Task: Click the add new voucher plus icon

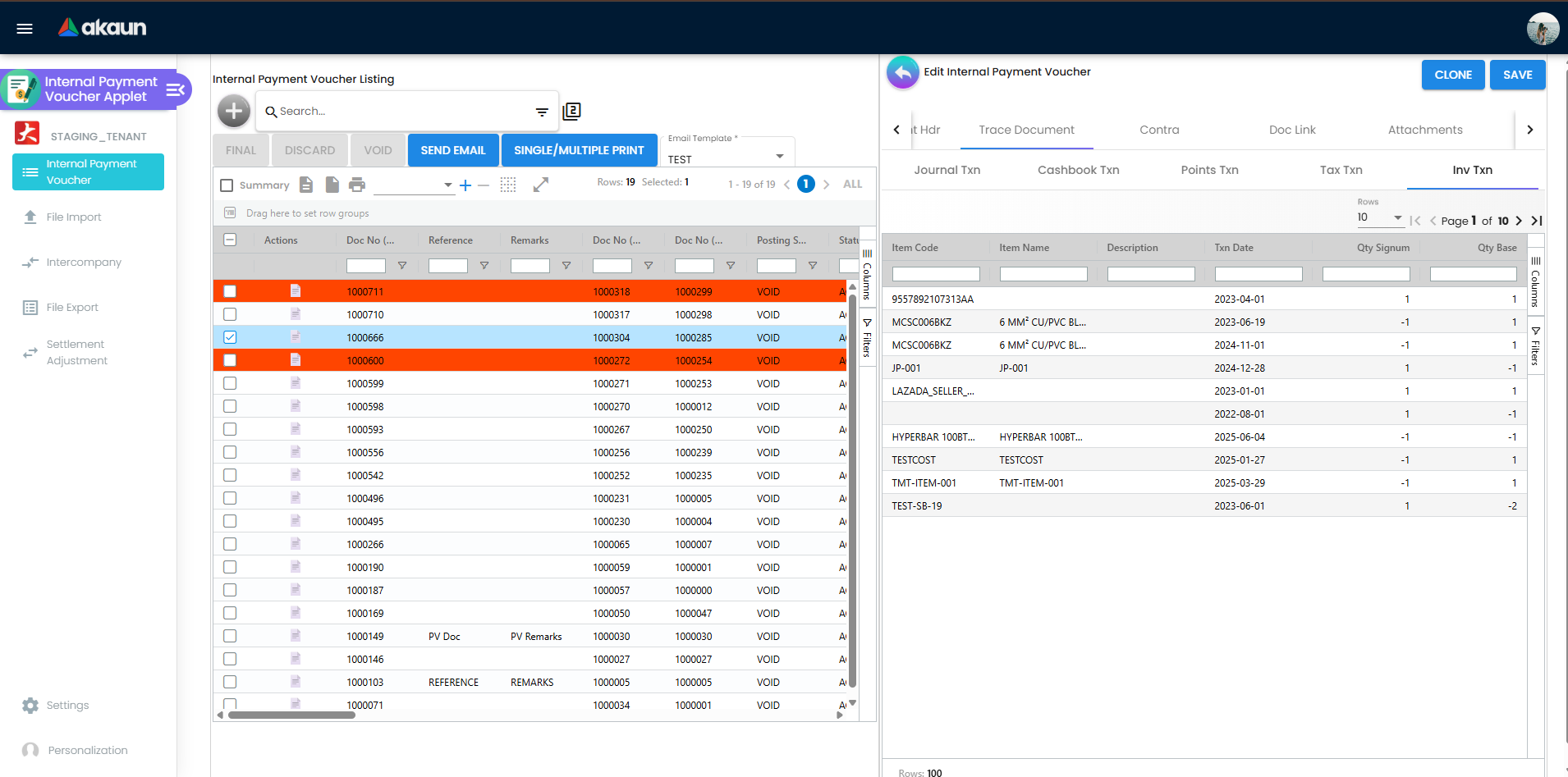Action: point(234,111)
